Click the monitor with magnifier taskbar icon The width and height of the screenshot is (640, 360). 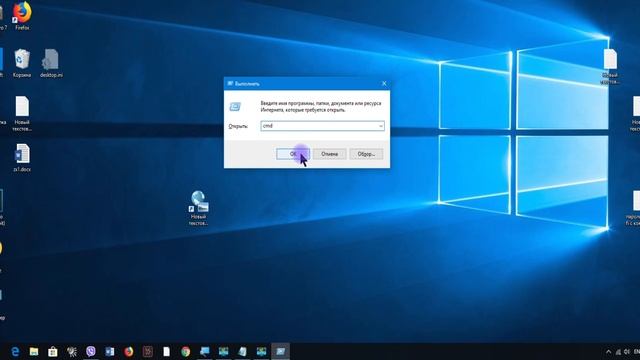[x=204, y=351]
